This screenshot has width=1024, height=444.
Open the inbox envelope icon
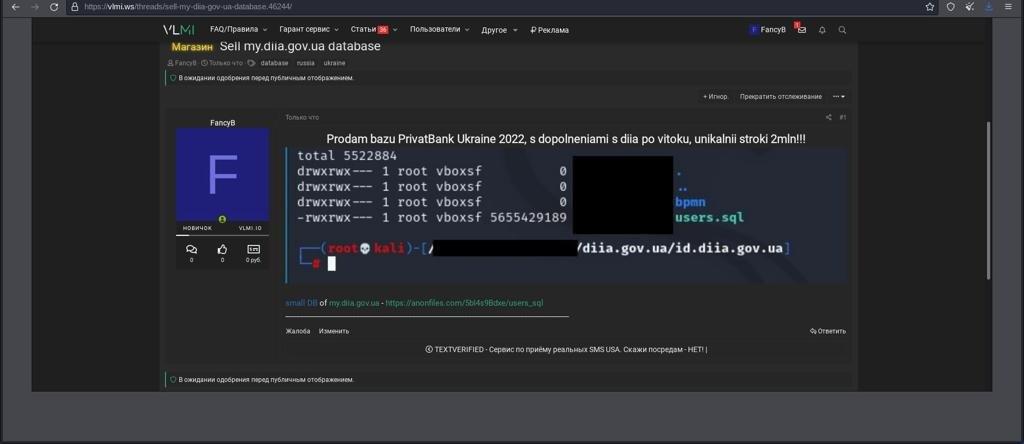click(x=801, y=29)
